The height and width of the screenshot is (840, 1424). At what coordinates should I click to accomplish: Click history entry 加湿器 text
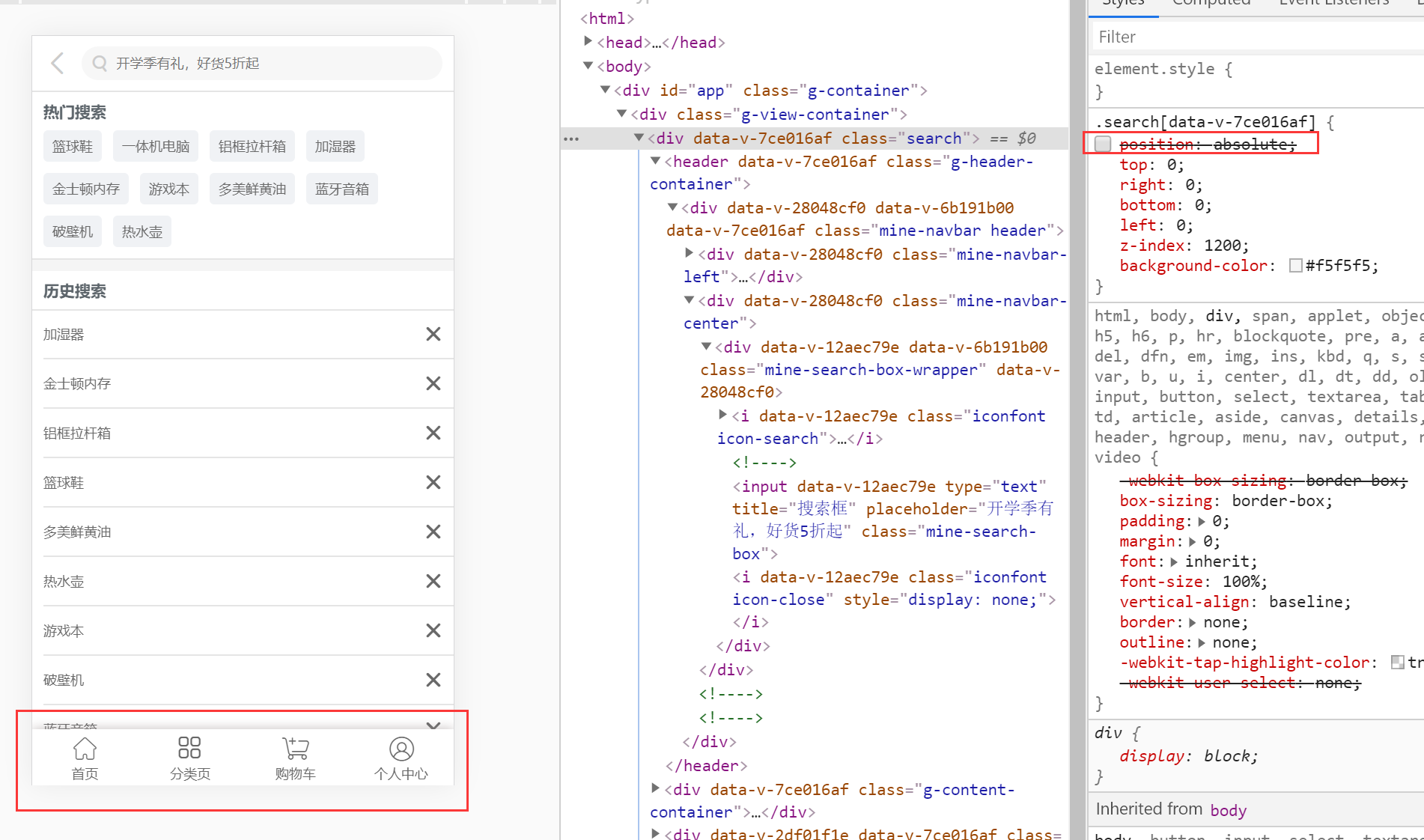click(x=64, y=335)
